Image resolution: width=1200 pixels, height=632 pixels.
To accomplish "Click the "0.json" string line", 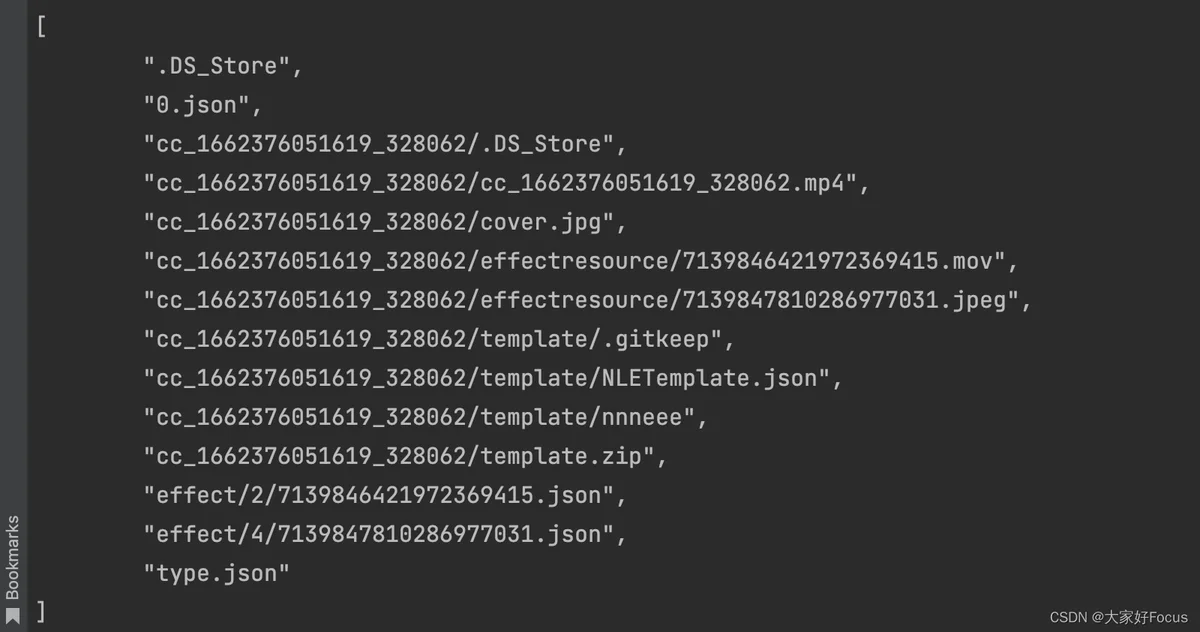I will (203, 105).
